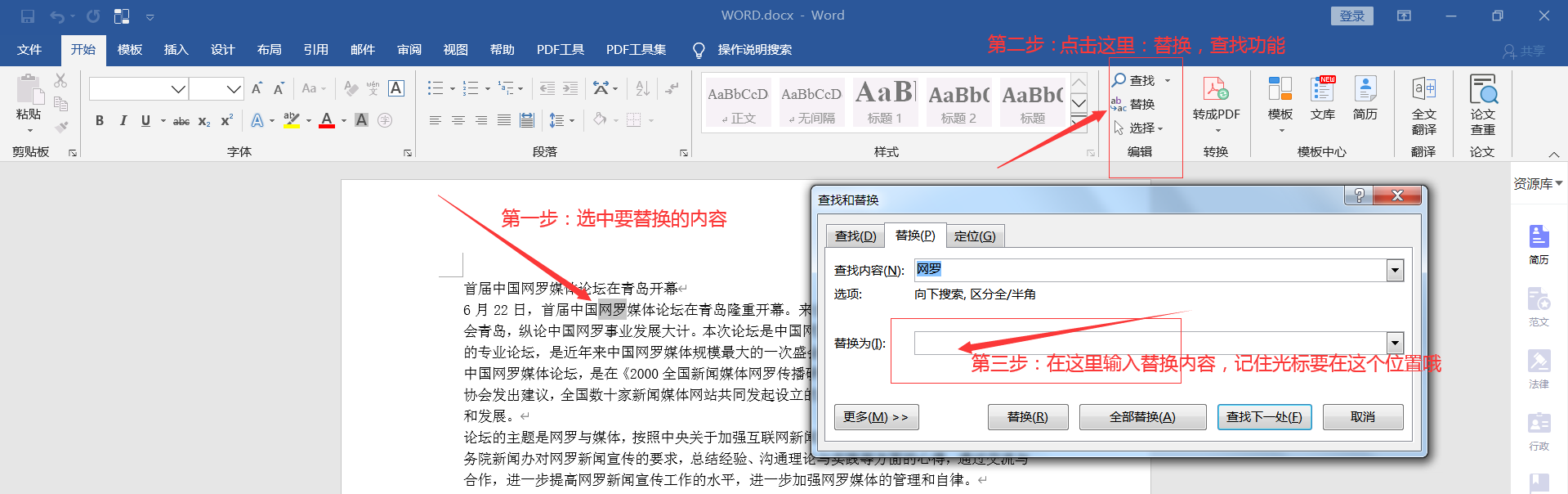Viewport: 1568px width, 494px height.
Task: Apply yellow text highlight color
Action: pos(291,120)
